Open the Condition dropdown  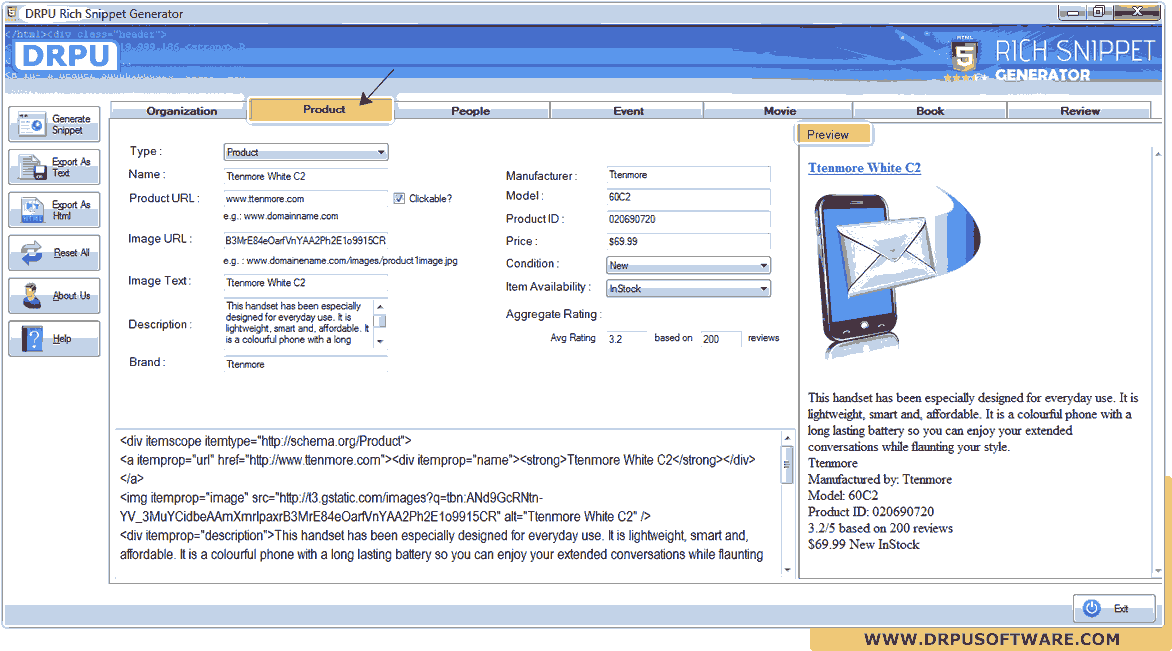pos(688,265)
